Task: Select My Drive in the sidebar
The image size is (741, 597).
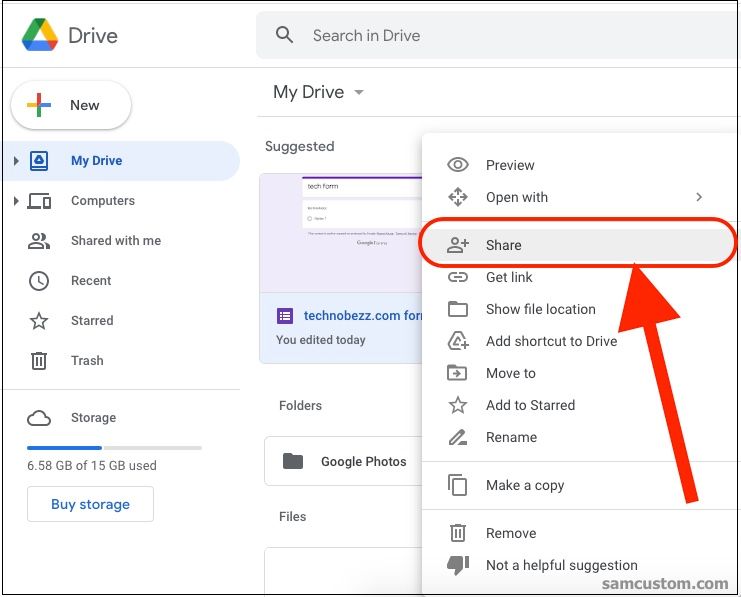Action: pyautogui.click(x=121, y=161)
